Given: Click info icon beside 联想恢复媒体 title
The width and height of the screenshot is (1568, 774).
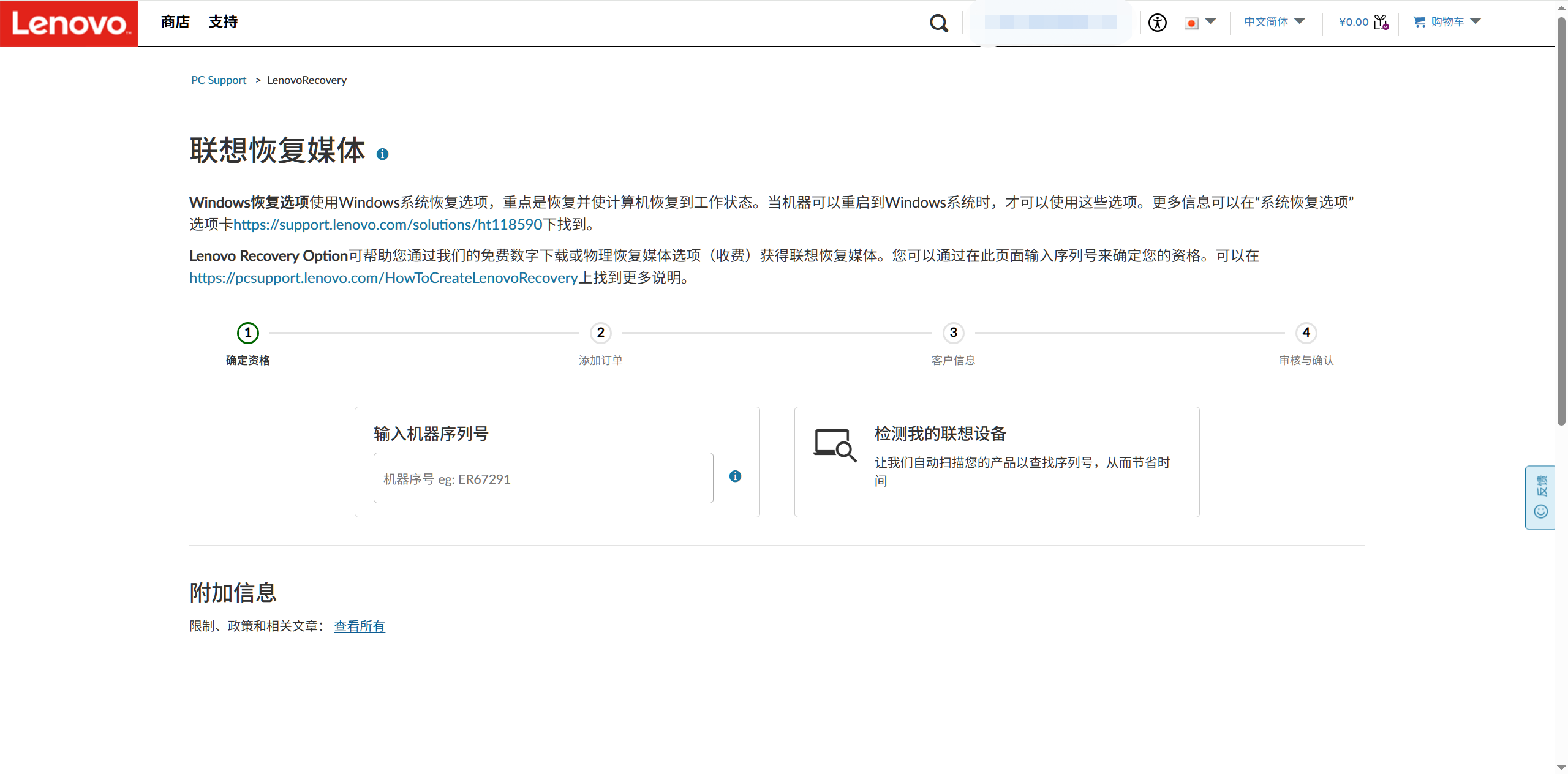Looking at the screenshot, I should [382, 154].
